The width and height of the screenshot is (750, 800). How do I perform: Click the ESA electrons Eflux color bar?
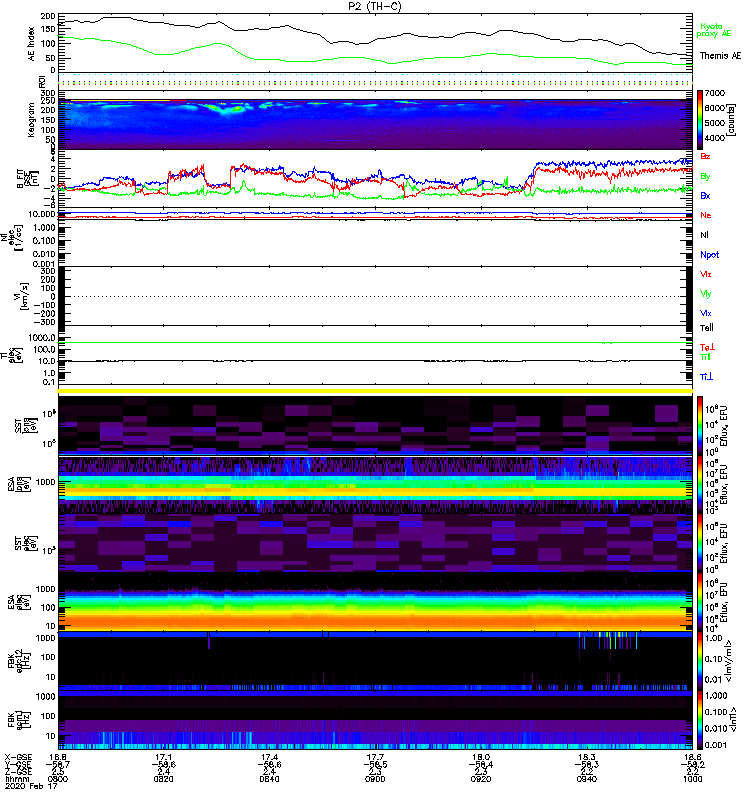click(700, 602)
